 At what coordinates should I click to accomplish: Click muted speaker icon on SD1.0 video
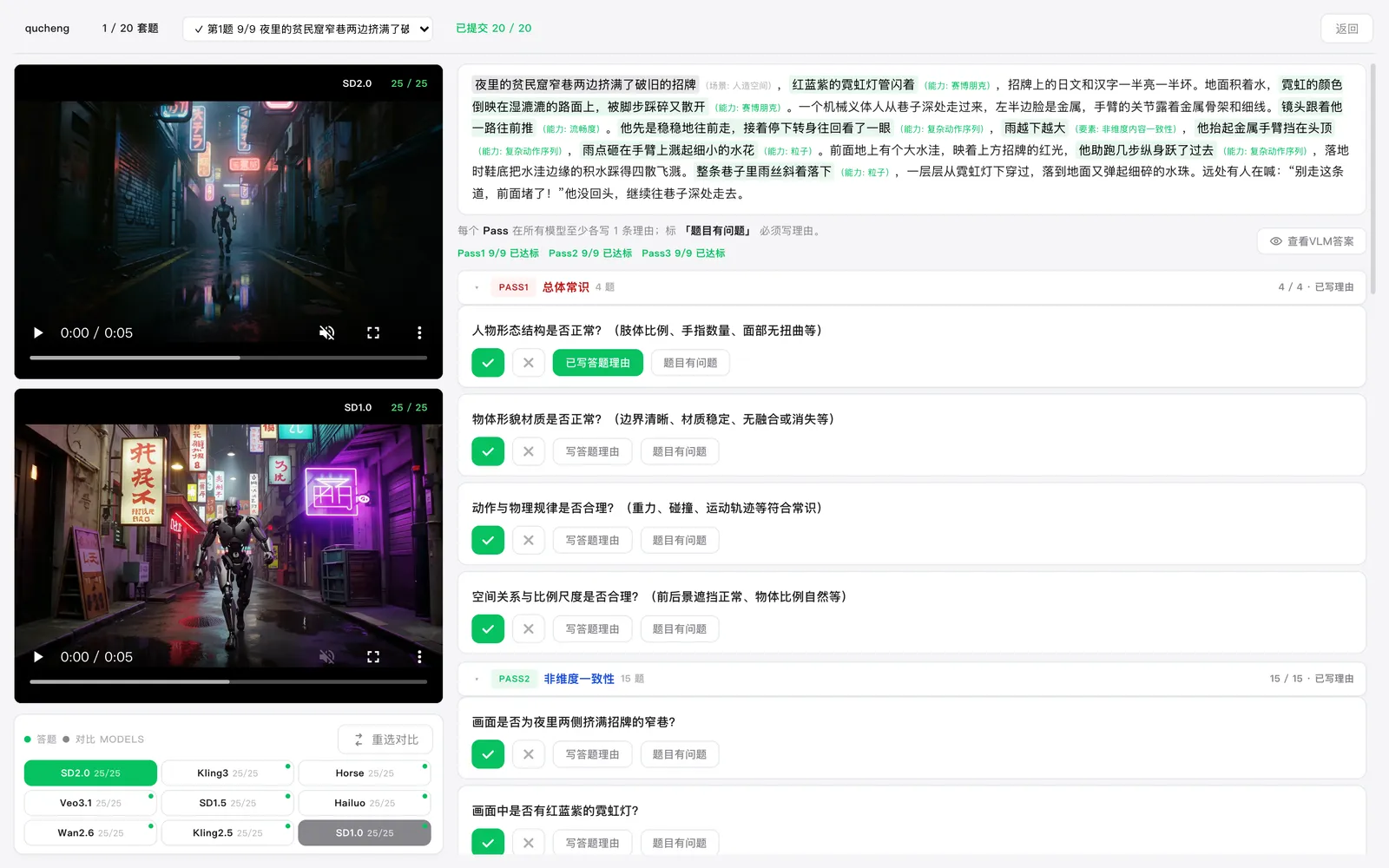point(327,657)
